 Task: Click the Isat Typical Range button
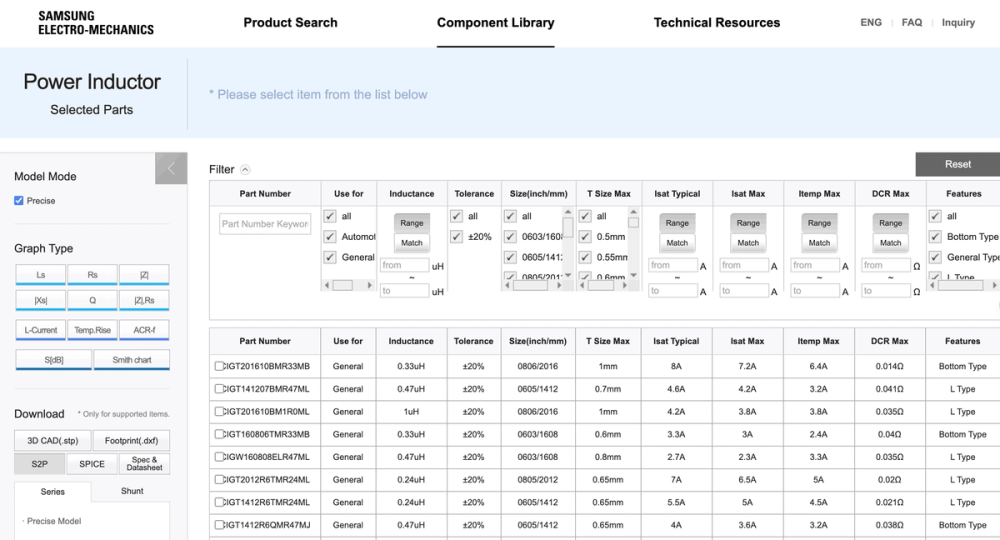tap(677, 223)
